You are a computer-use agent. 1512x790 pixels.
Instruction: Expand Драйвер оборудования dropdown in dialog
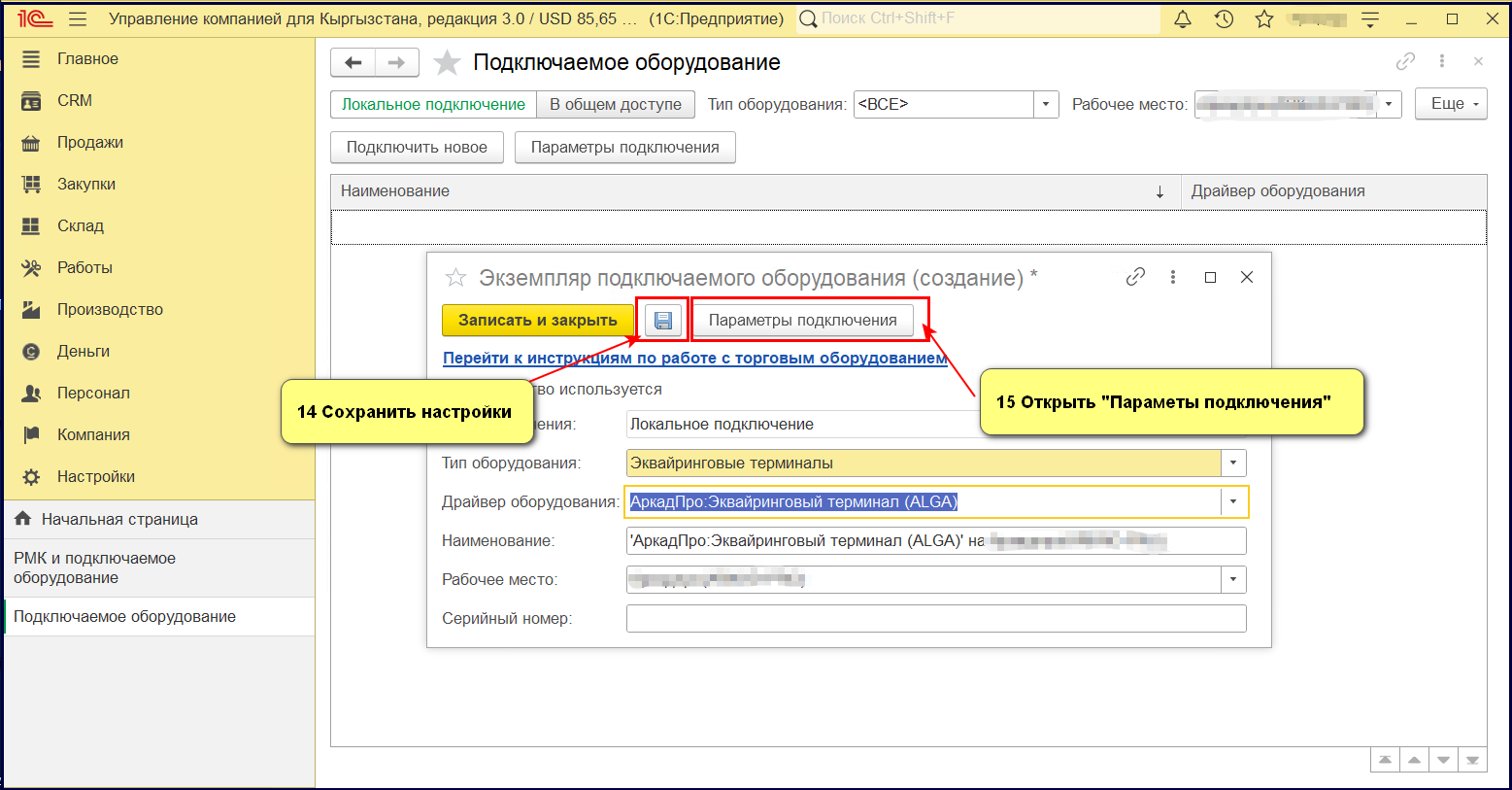(1233, 502)
